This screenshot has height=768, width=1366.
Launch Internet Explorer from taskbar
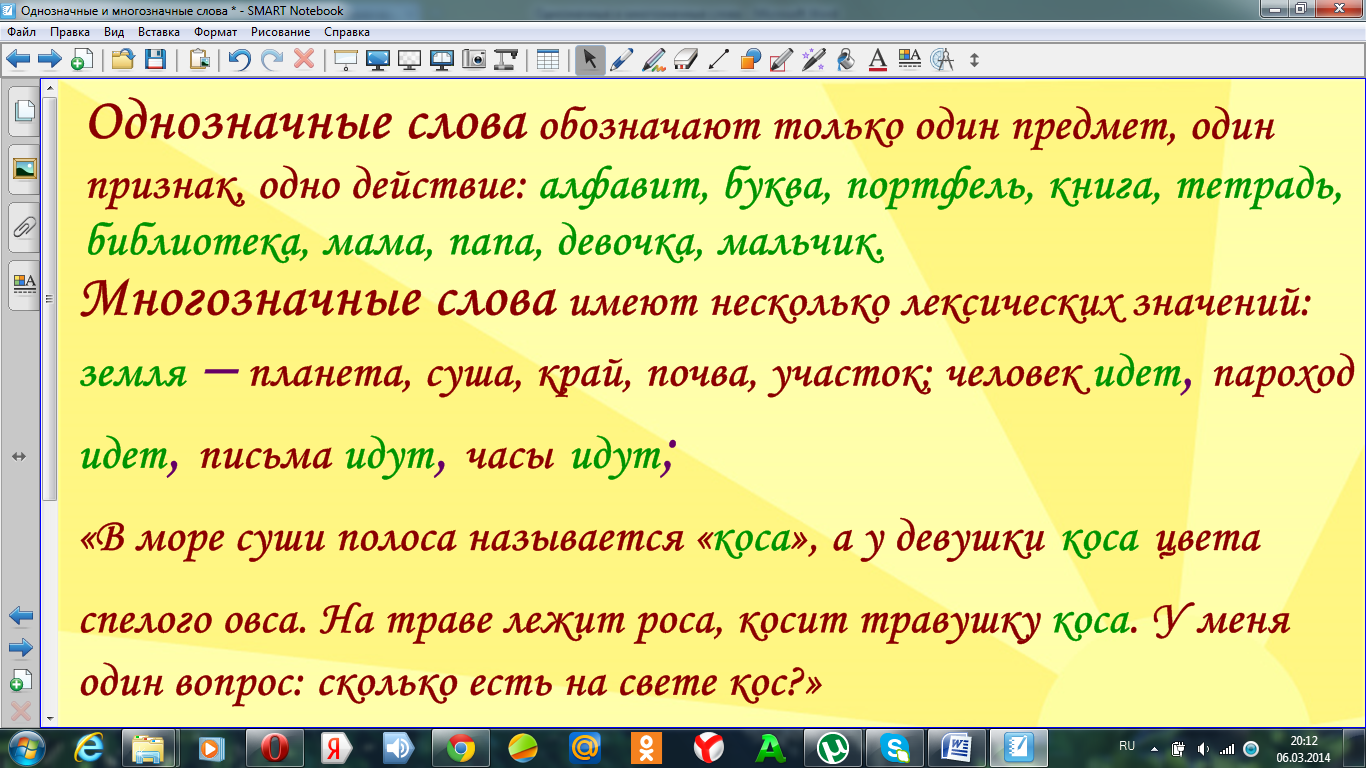click(90, 747)
